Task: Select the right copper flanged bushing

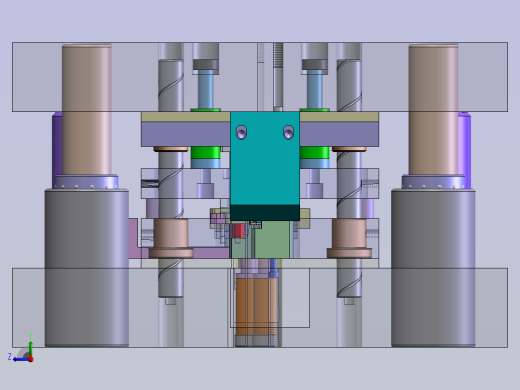Action: (349, 238)
